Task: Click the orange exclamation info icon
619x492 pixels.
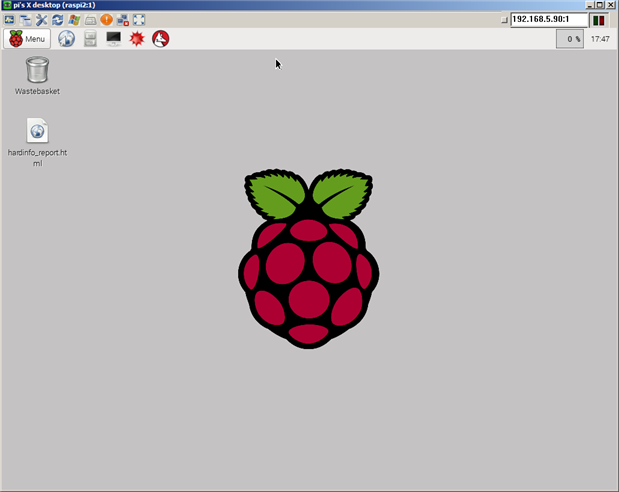Action: coord(107,20)
